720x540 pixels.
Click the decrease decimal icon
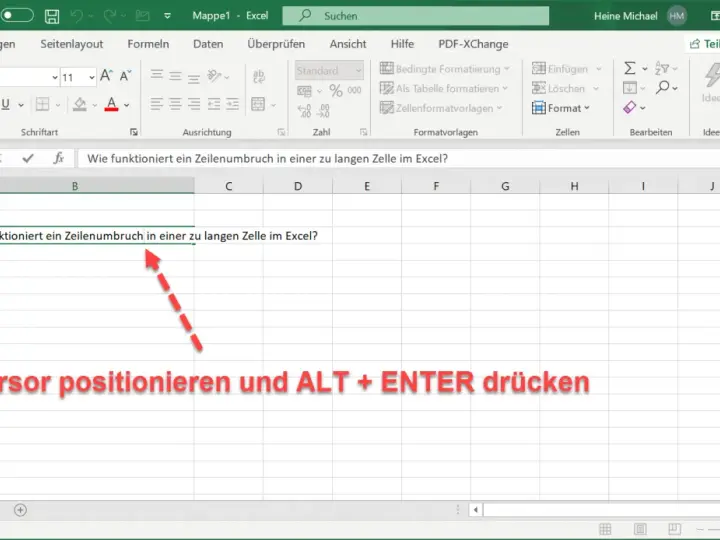click(323, 111)
